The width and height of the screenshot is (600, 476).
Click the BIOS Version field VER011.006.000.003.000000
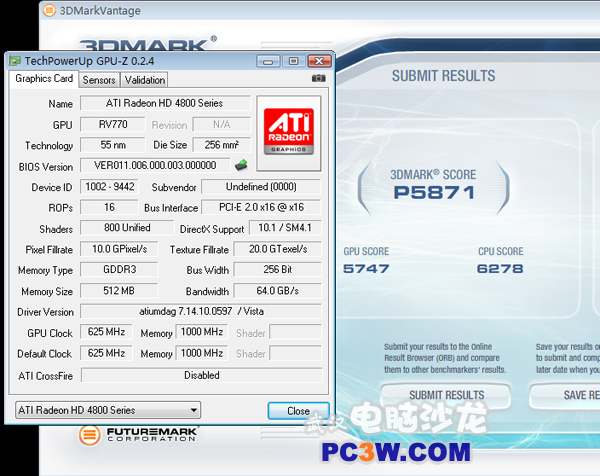tap(155, 165)
